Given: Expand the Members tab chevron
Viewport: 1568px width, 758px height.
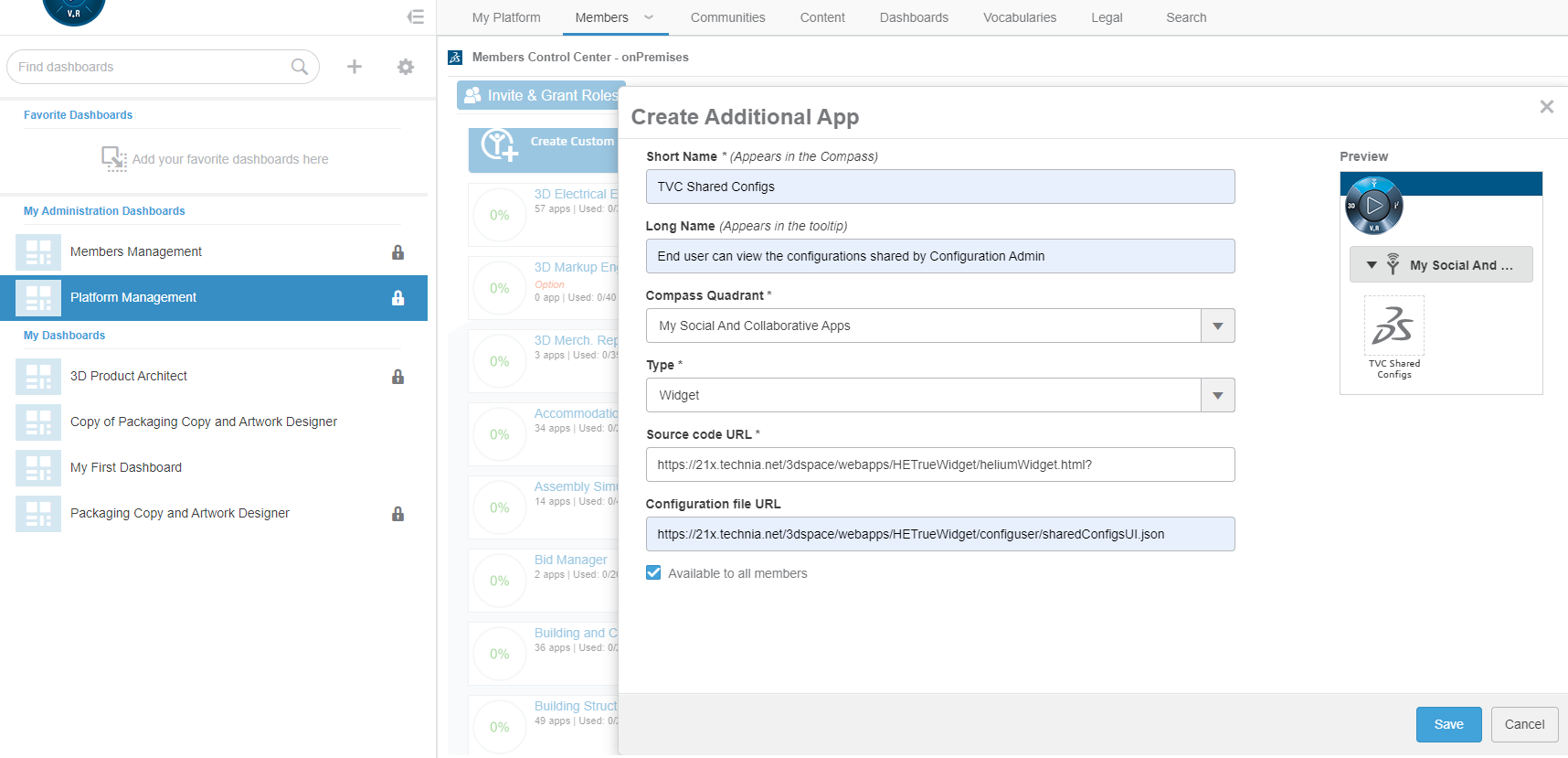Looking at the screenshot, I should (649, 17).
